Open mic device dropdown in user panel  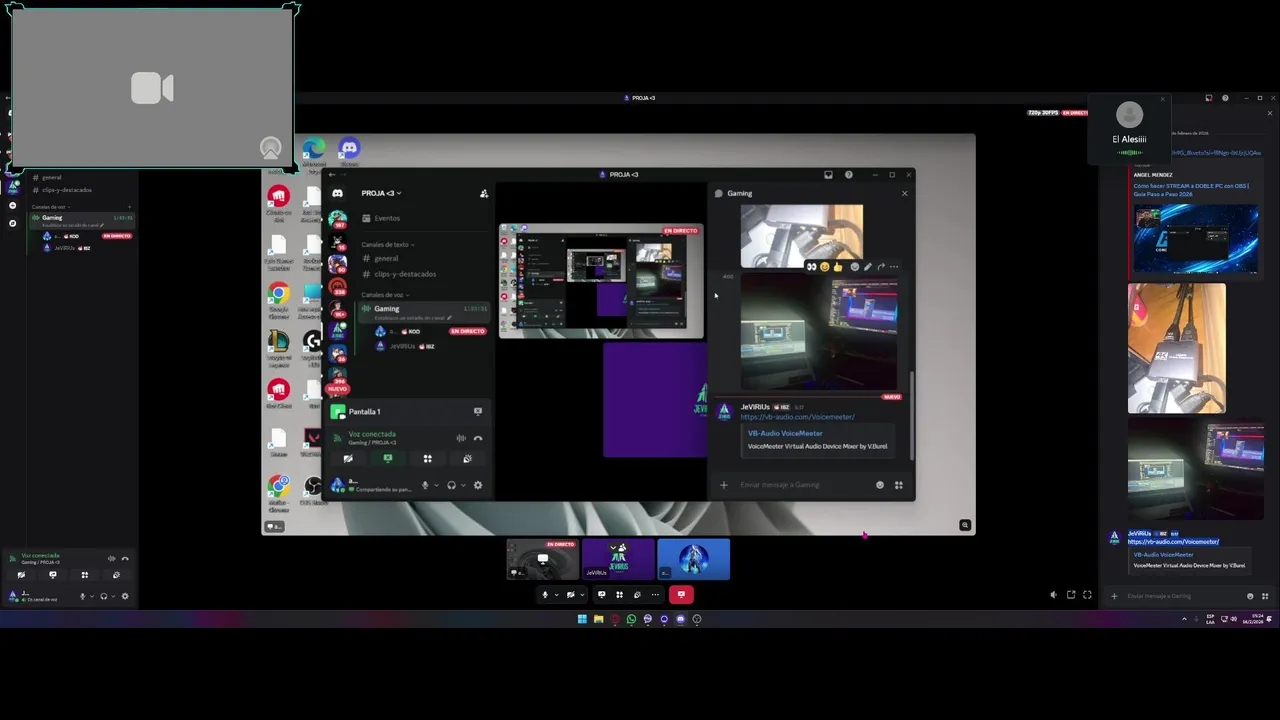pyautogui.click(x=92, y=597)
